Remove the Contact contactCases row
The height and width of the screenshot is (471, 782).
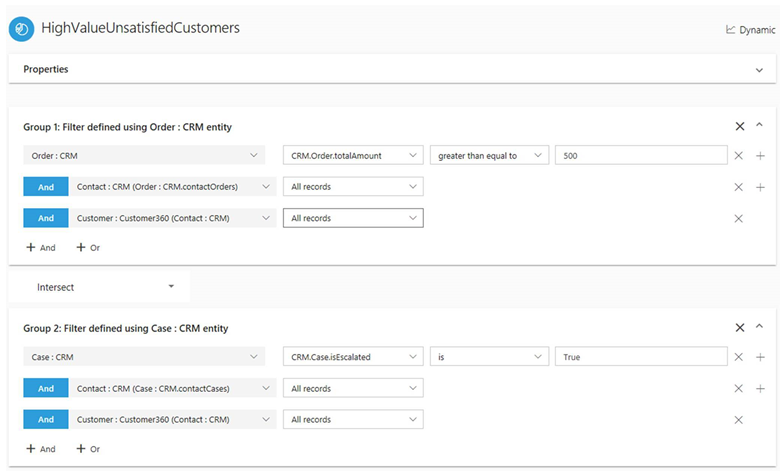click(x=739, y=388)
